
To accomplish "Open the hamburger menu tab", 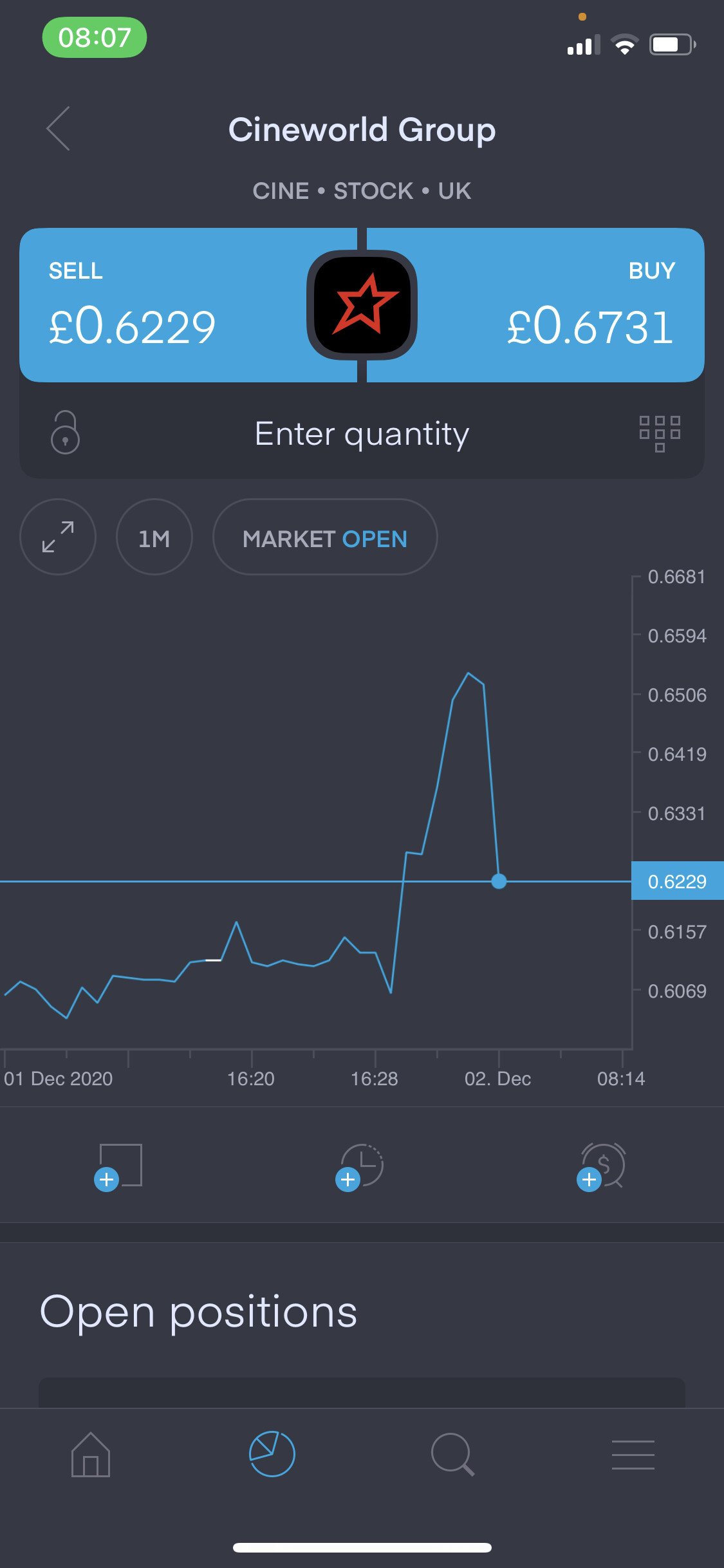I will 633,1455.
